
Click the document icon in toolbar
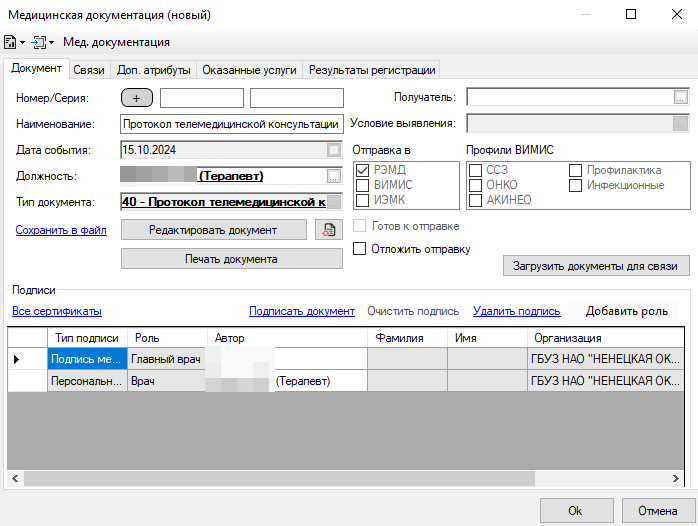tap(10, 42)
